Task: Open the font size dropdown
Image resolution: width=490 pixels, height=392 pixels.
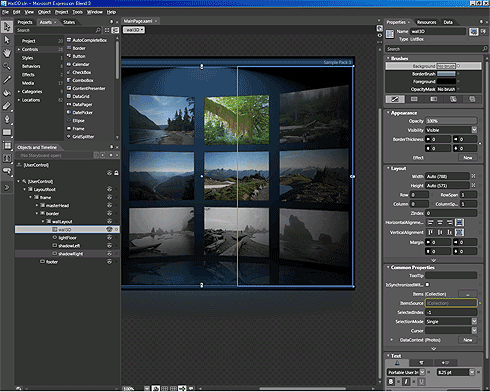Action: [472, 372]
